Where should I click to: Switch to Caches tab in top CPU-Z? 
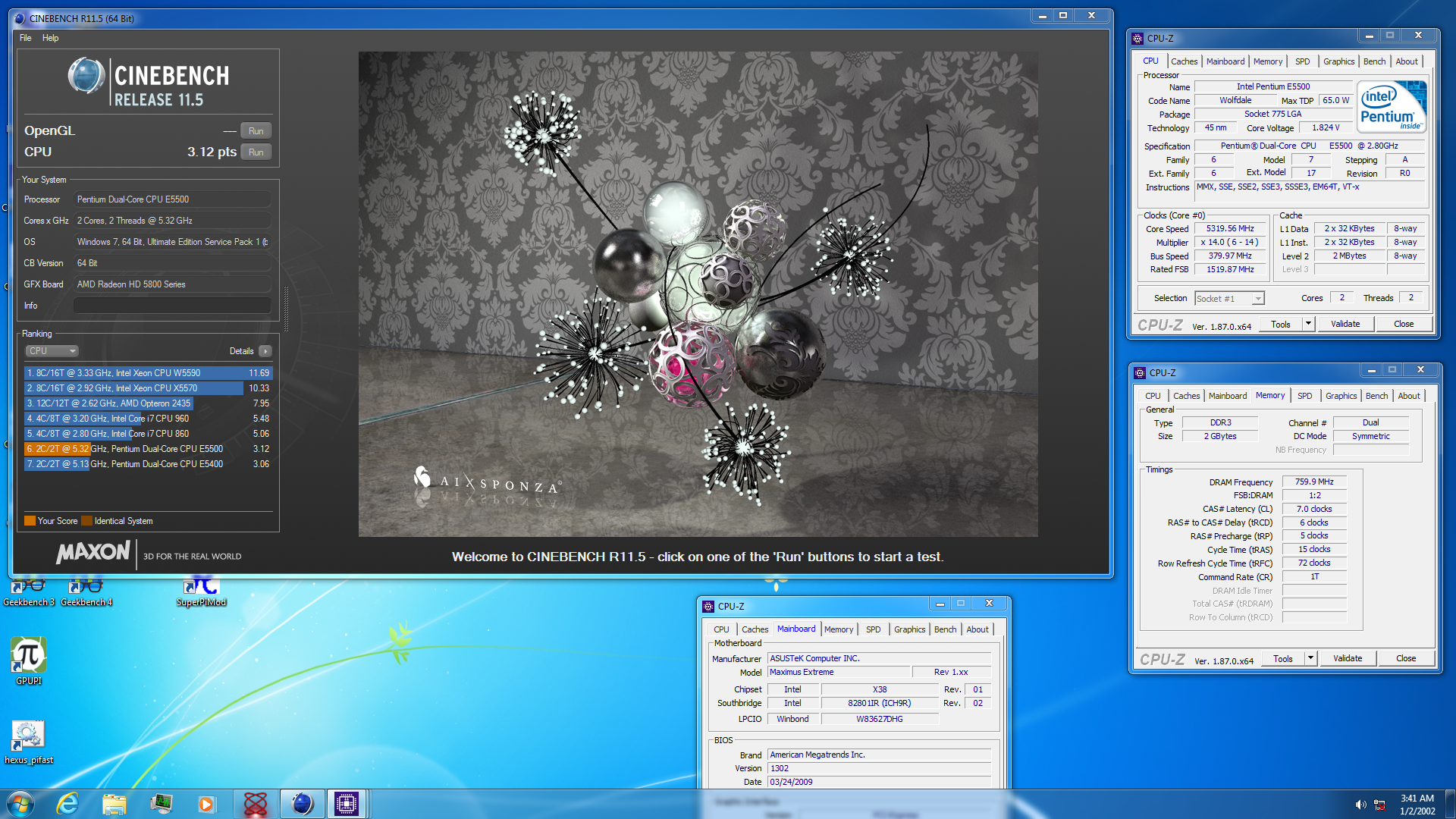click(x=1184, y=61)
